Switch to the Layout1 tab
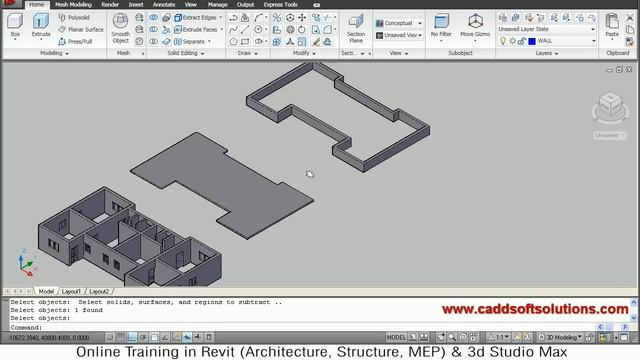Screen dimensions: 640x360 pyautogui.click(x=71, y=291)
